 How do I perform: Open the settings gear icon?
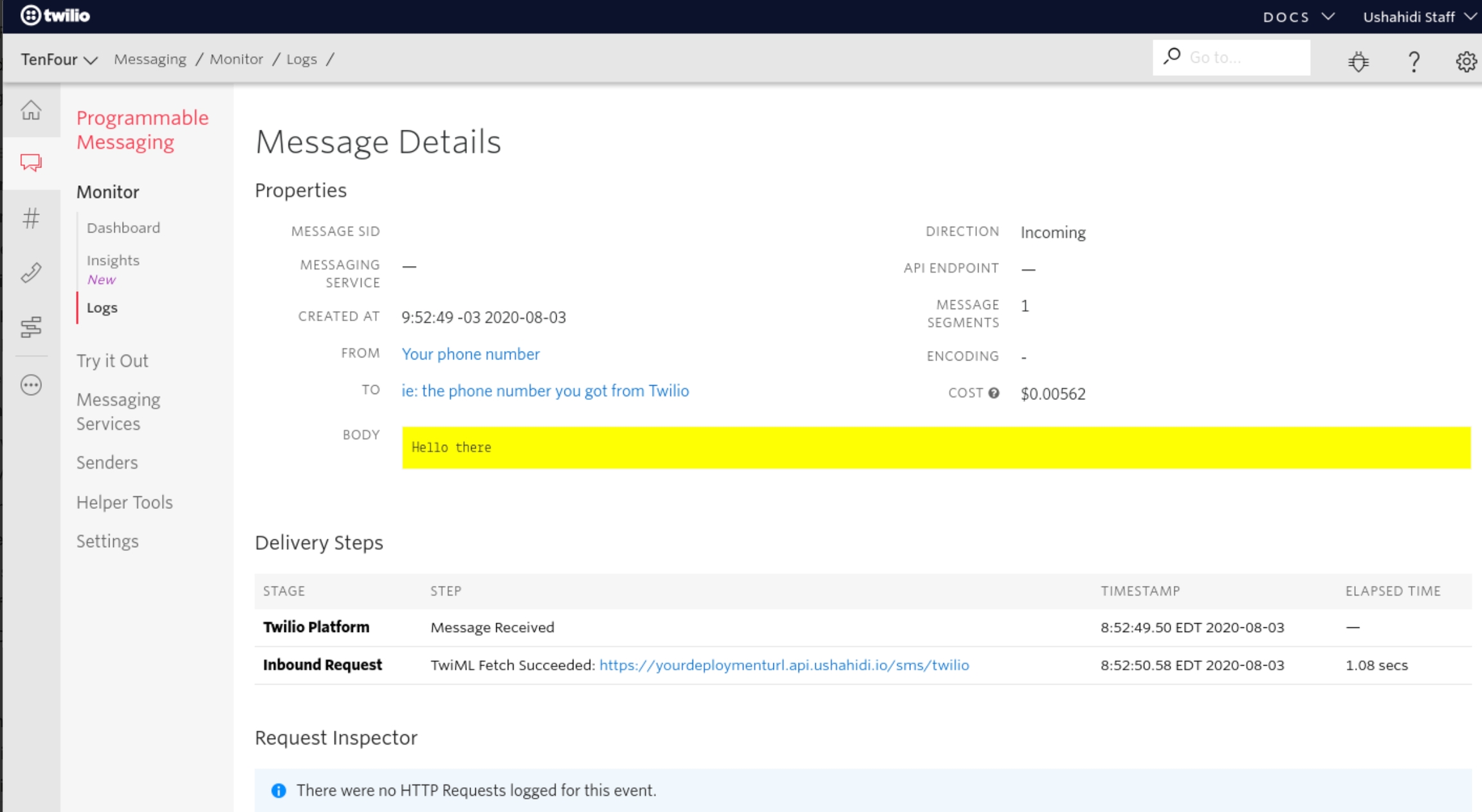pos(1465,61)
